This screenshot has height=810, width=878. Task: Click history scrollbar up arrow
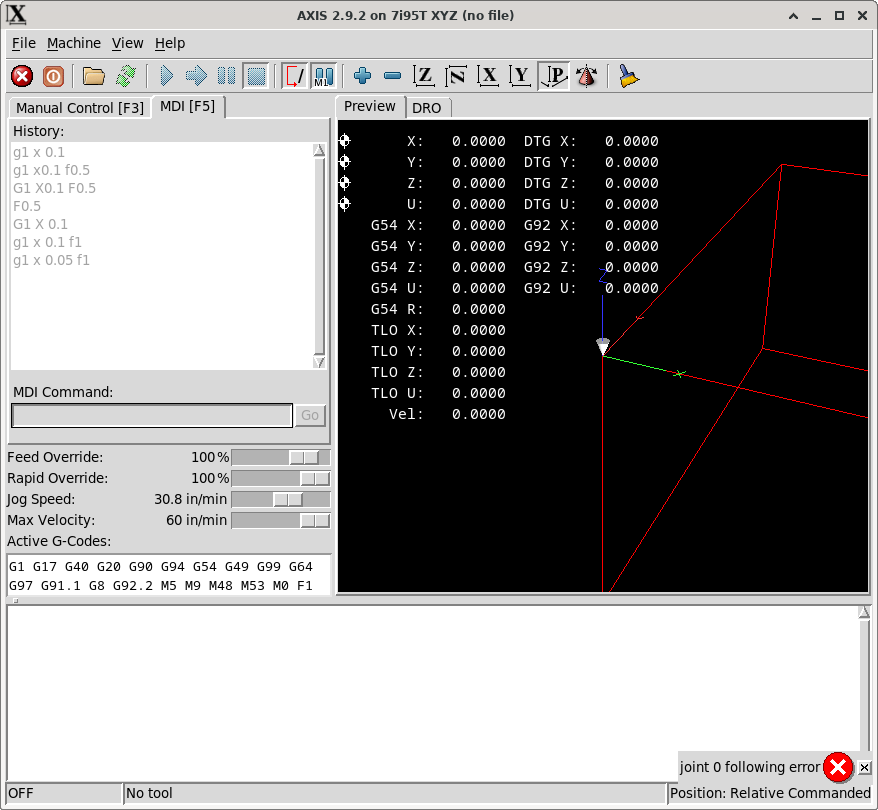(319, 150)
